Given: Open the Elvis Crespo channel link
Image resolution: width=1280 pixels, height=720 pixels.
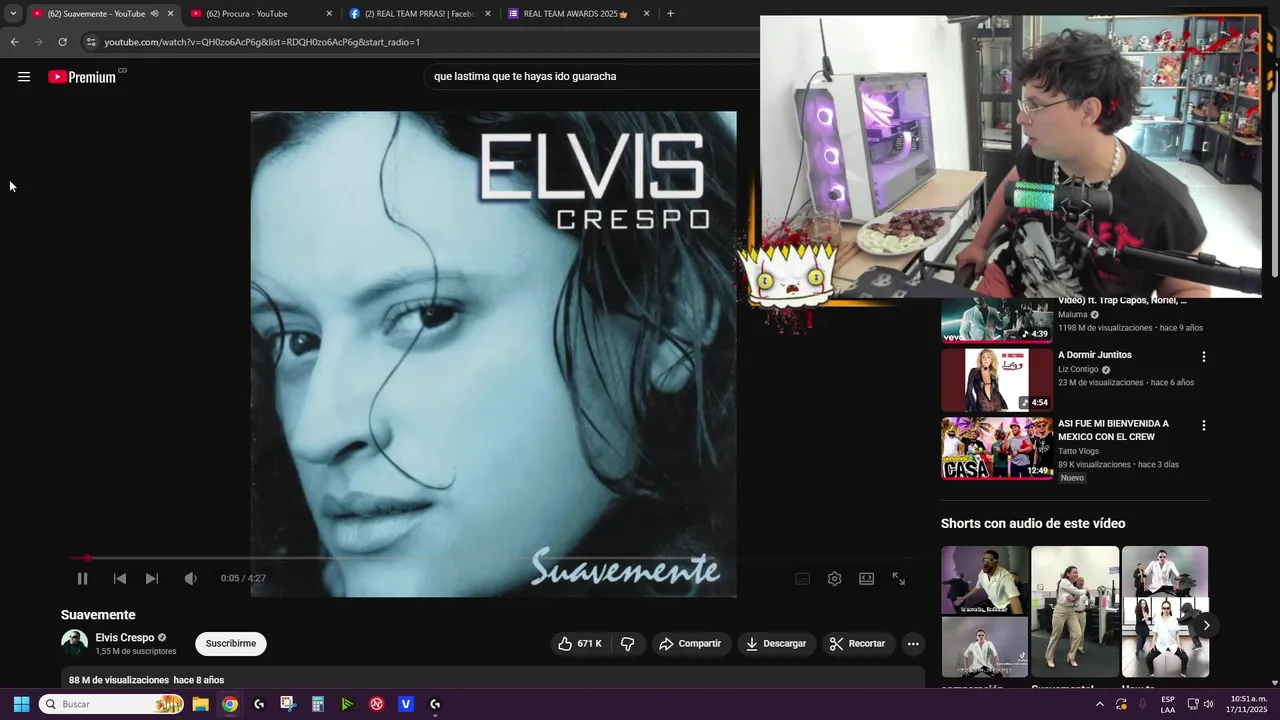Looking at the screenshot, I should (x=125, y=638).
